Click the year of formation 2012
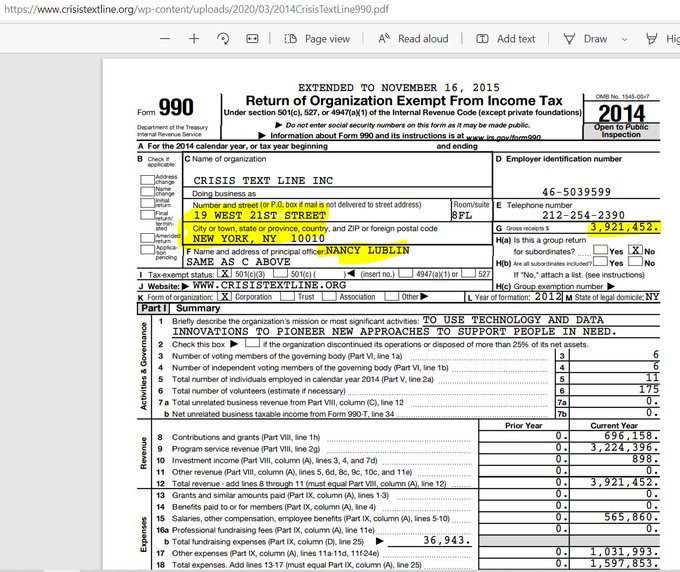Viewport: 680px width, 572px height. (x=548, y=297)
